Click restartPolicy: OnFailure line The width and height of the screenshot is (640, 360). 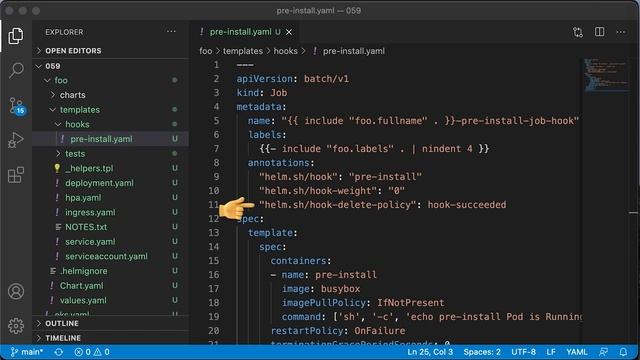(338, 331)
